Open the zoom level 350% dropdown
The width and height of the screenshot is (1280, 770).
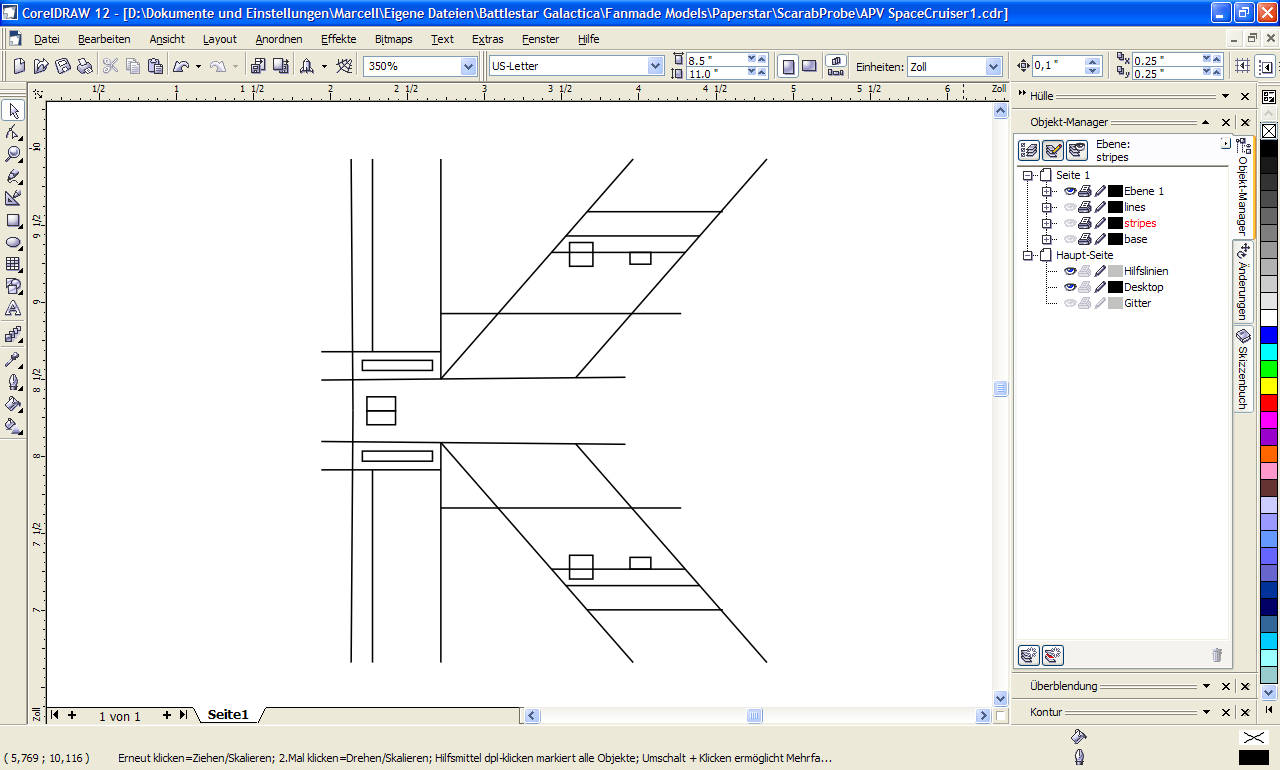[468, 66]
